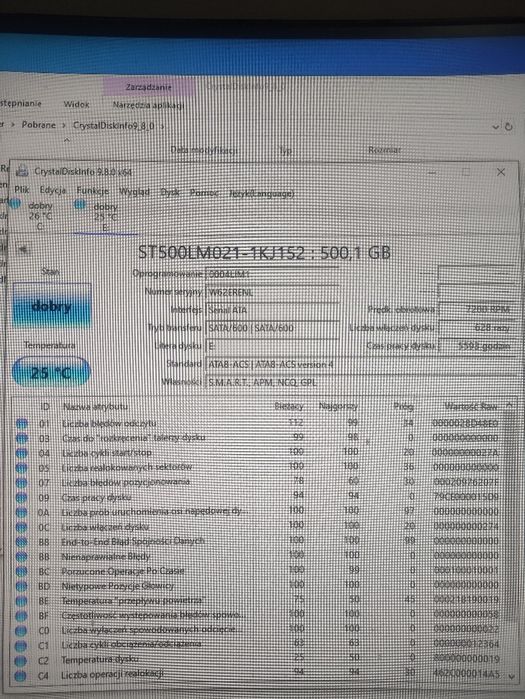Select attribute name Nienaprawialne Błędy

tap(106, 556)
